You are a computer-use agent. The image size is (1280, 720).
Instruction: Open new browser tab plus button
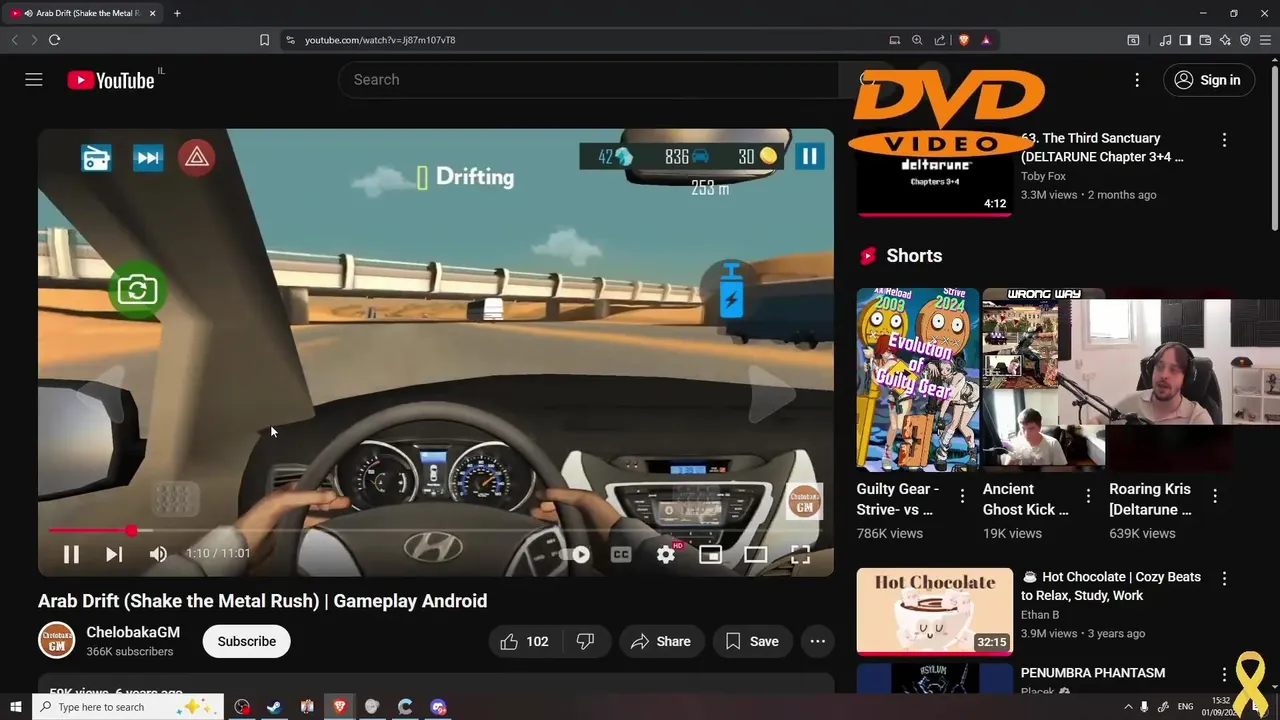(x=177, y=13)
